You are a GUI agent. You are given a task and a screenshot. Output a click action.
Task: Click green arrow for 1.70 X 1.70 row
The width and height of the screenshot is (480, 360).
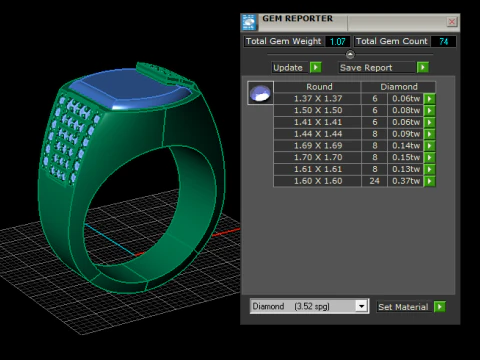pos(430,158)
